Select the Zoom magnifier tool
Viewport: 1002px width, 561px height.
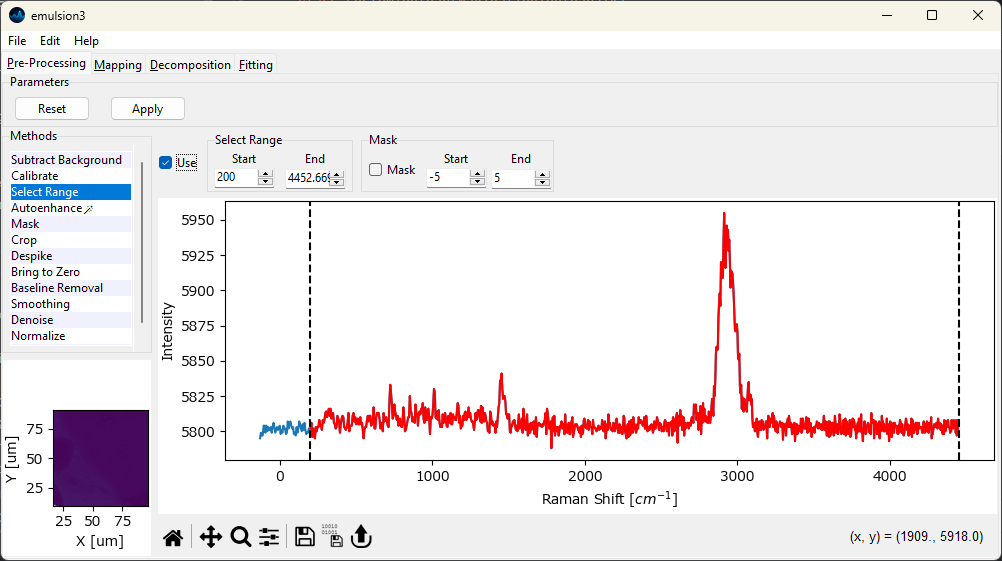point(240,538)
